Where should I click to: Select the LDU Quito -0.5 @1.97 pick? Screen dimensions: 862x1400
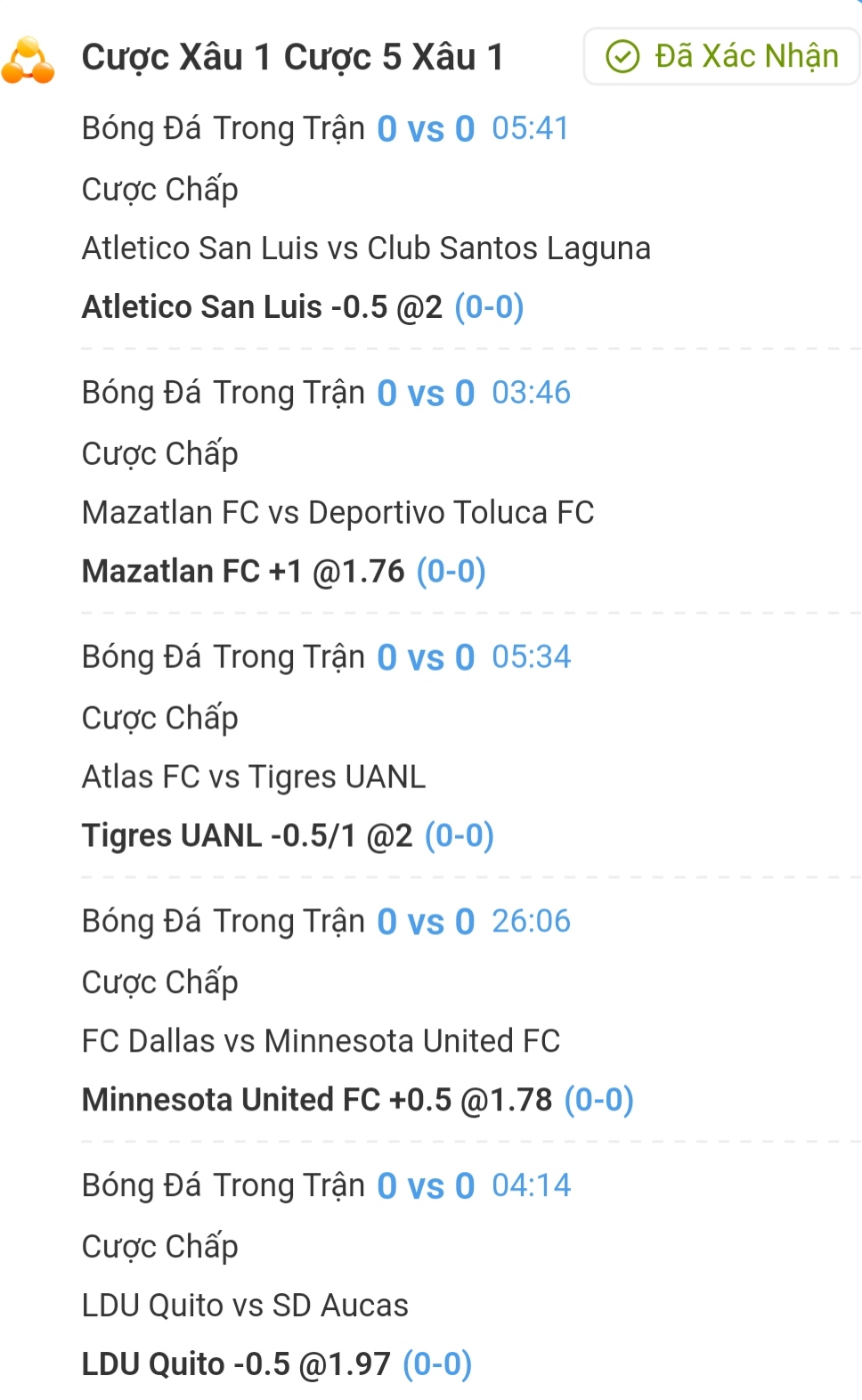point(236,1364)
